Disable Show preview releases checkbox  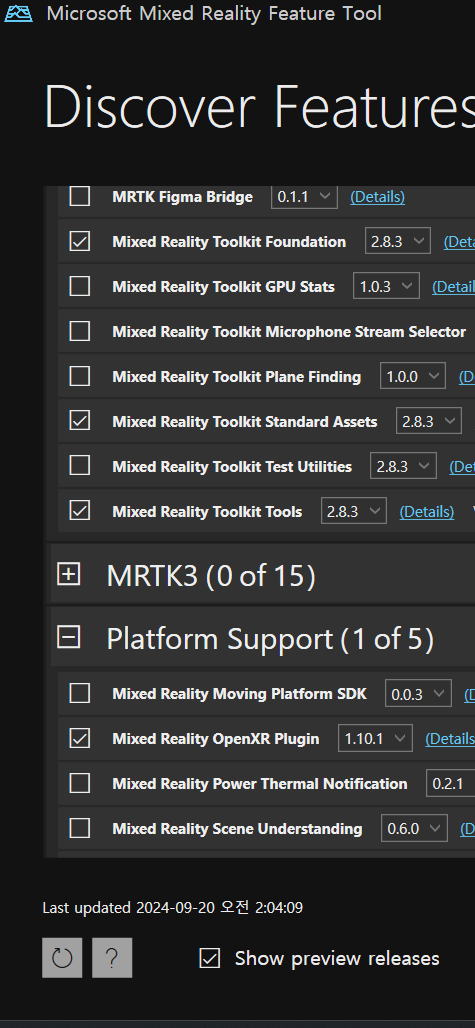(x=210, y=958)
